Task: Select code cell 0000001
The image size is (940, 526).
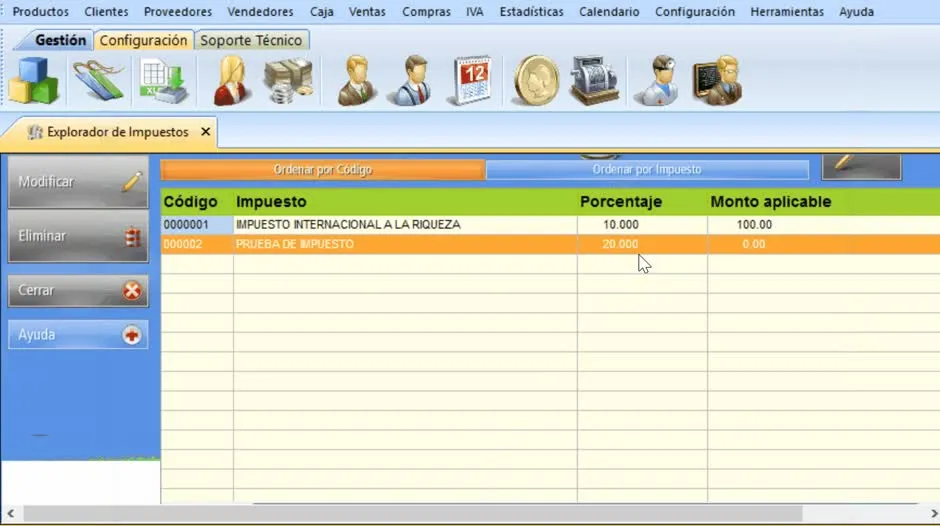Action: tap(197, 225)
